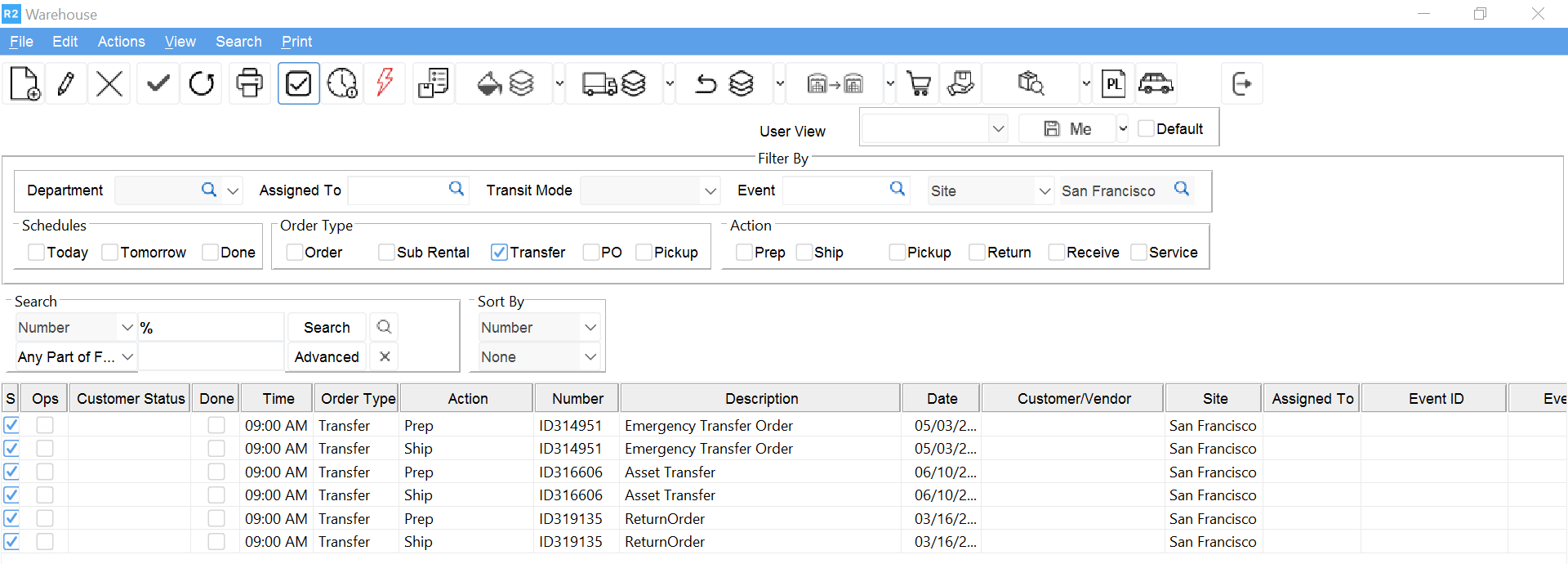The height and width of the screenshot is (564, 1568).
Task: Uncheck the Transfer order type checkbox
Action: tap(499, 253)
